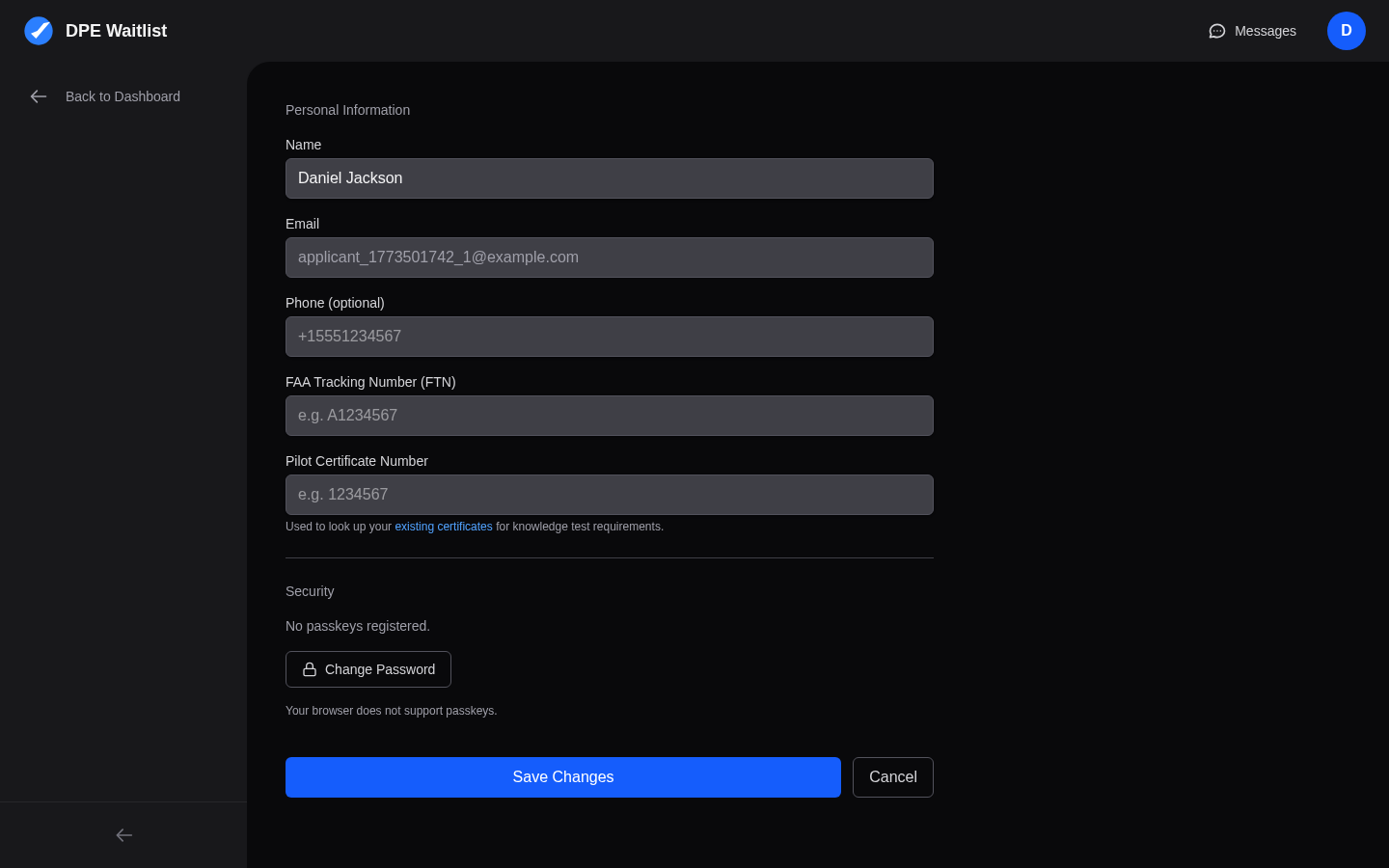Click the DPE Waitlist checkmark logo

39,30
